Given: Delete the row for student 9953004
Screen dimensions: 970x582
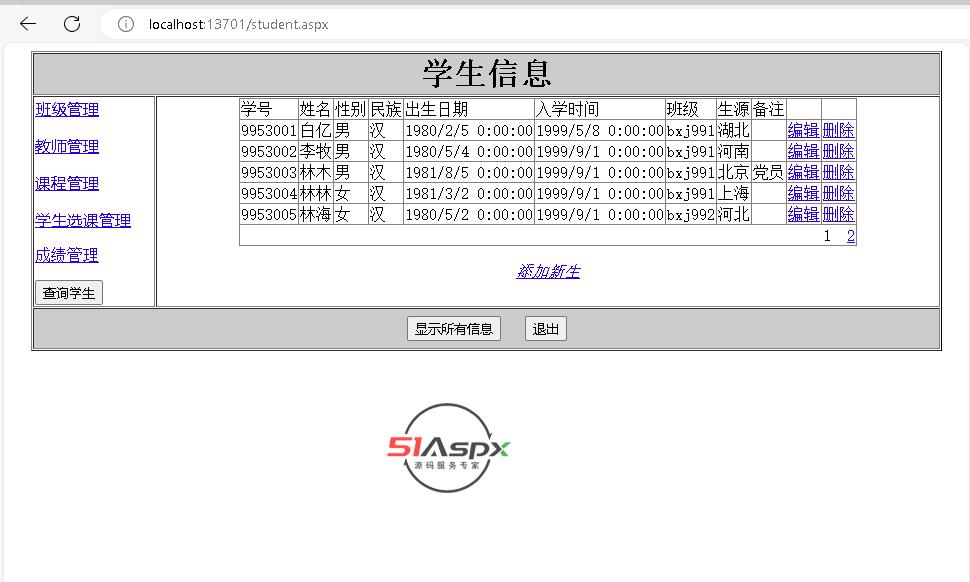Looking at the screenshot, I should click(x=838, y=193).
